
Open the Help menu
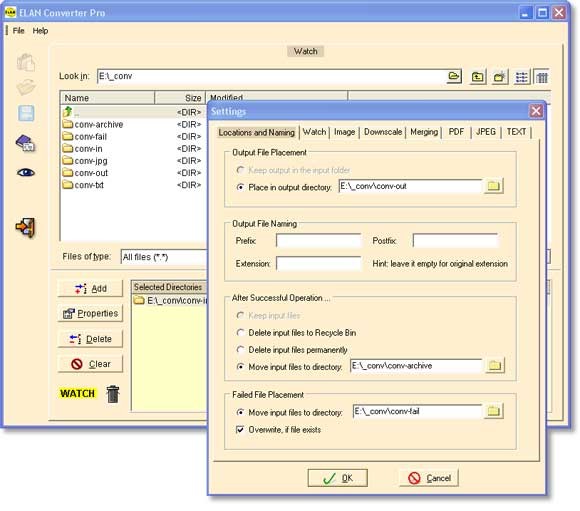point(40,31)
